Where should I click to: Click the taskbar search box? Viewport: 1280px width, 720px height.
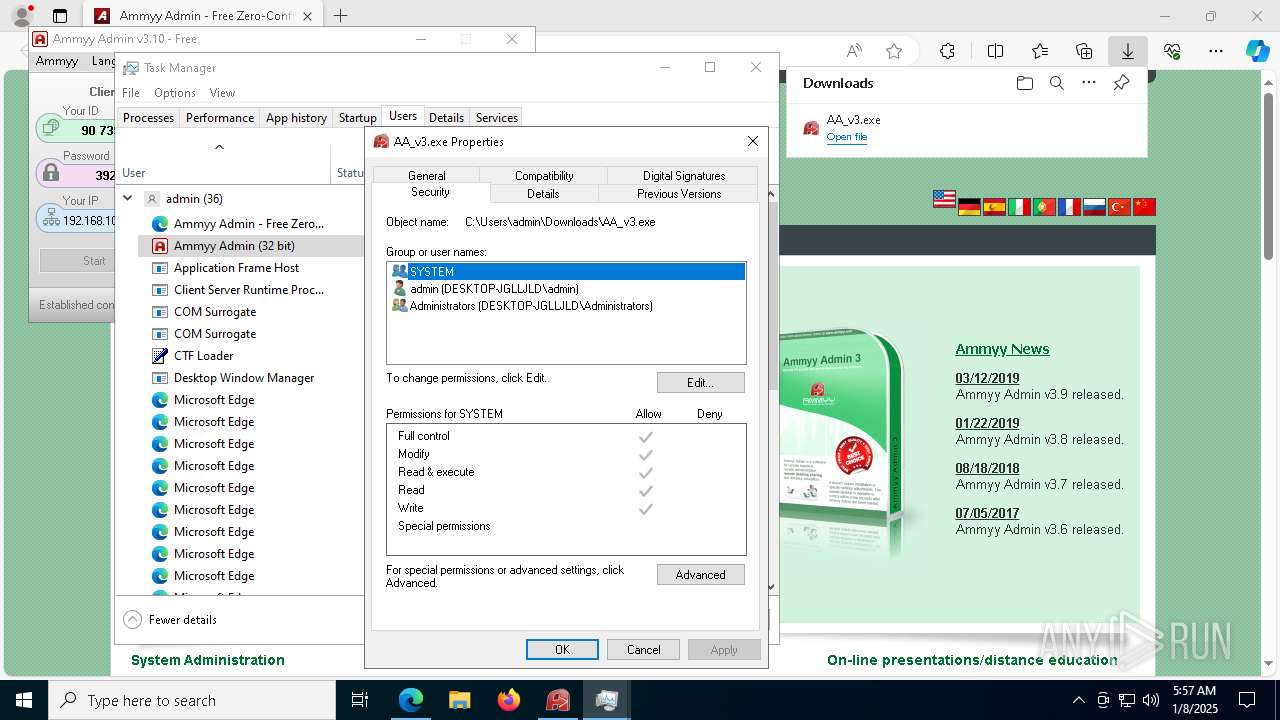[192, 700]
